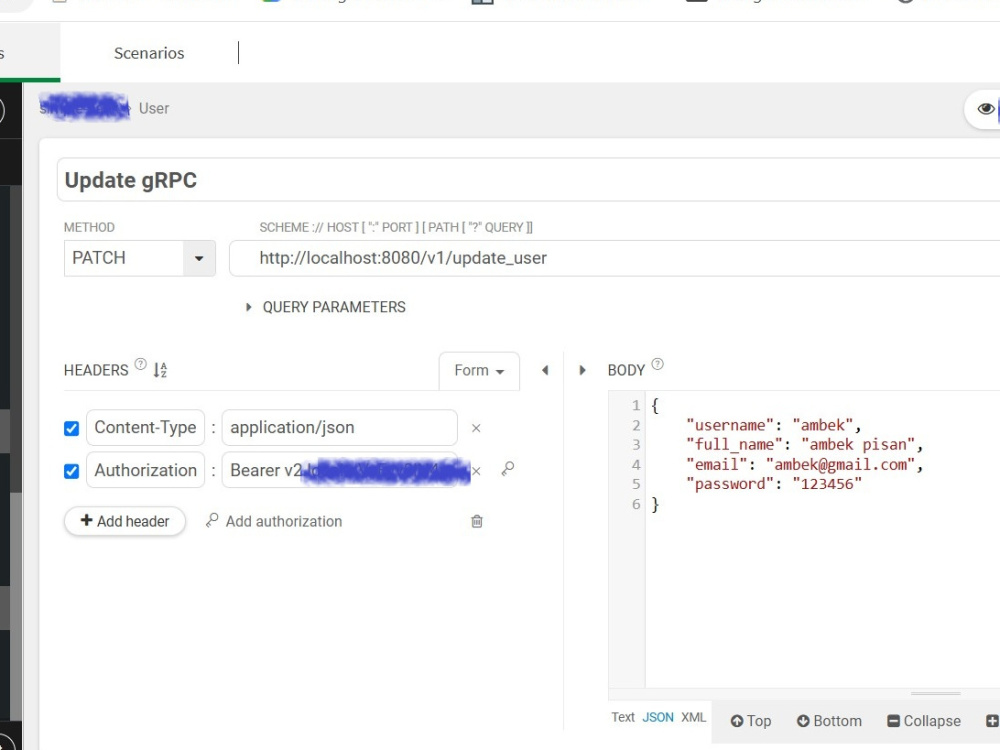The width and height of the screenshot is (1000, 750).
Task: Remove the Content-Type header
Action: click(476, 428)
